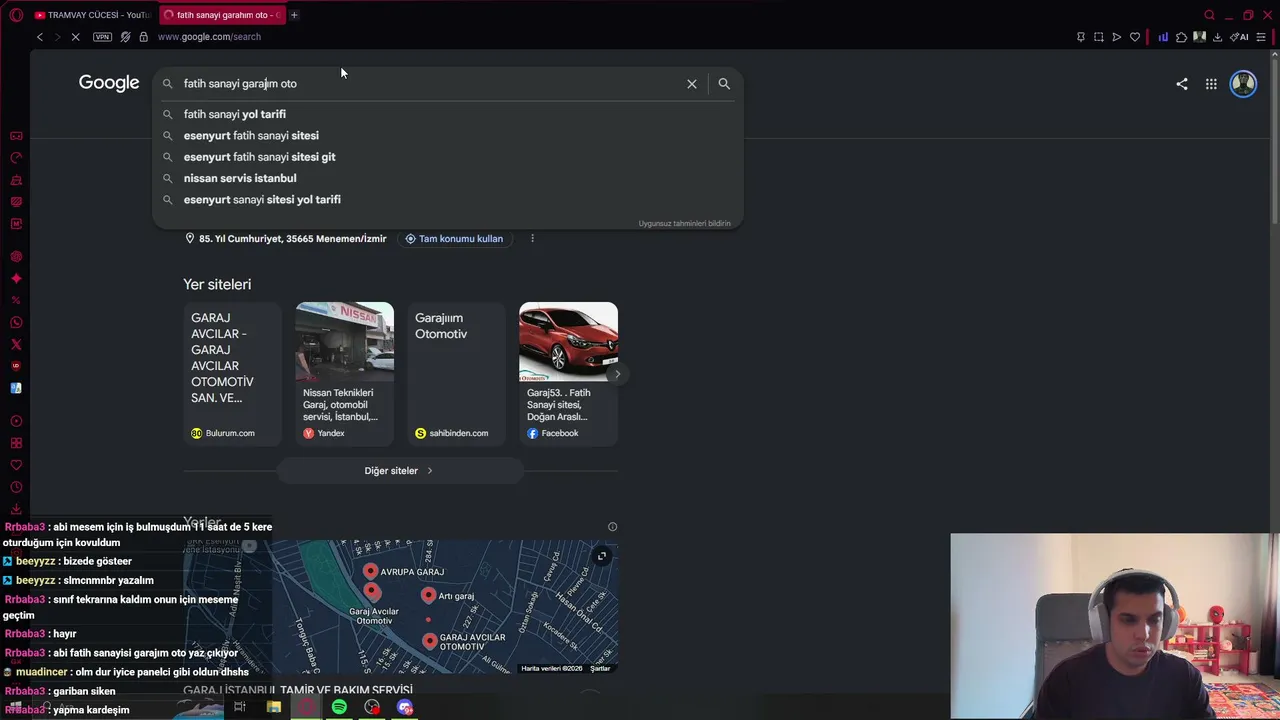
Task: Choose suggestion esenyurt fatih sanayi sitesi
Action: pyautogui.click(x=447, y=136)
